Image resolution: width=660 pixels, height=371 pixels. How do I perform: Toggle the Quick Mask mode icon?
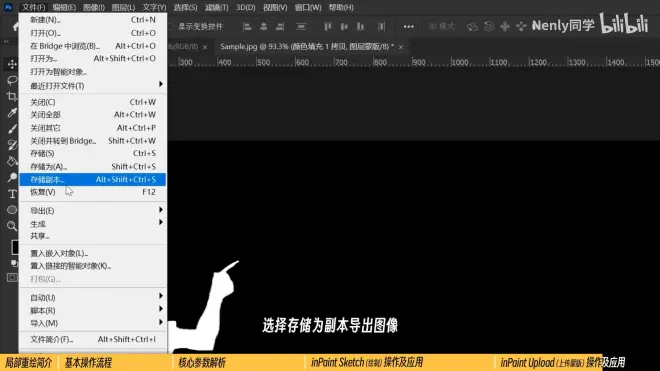pyautogui.click(x=12, y=278)
